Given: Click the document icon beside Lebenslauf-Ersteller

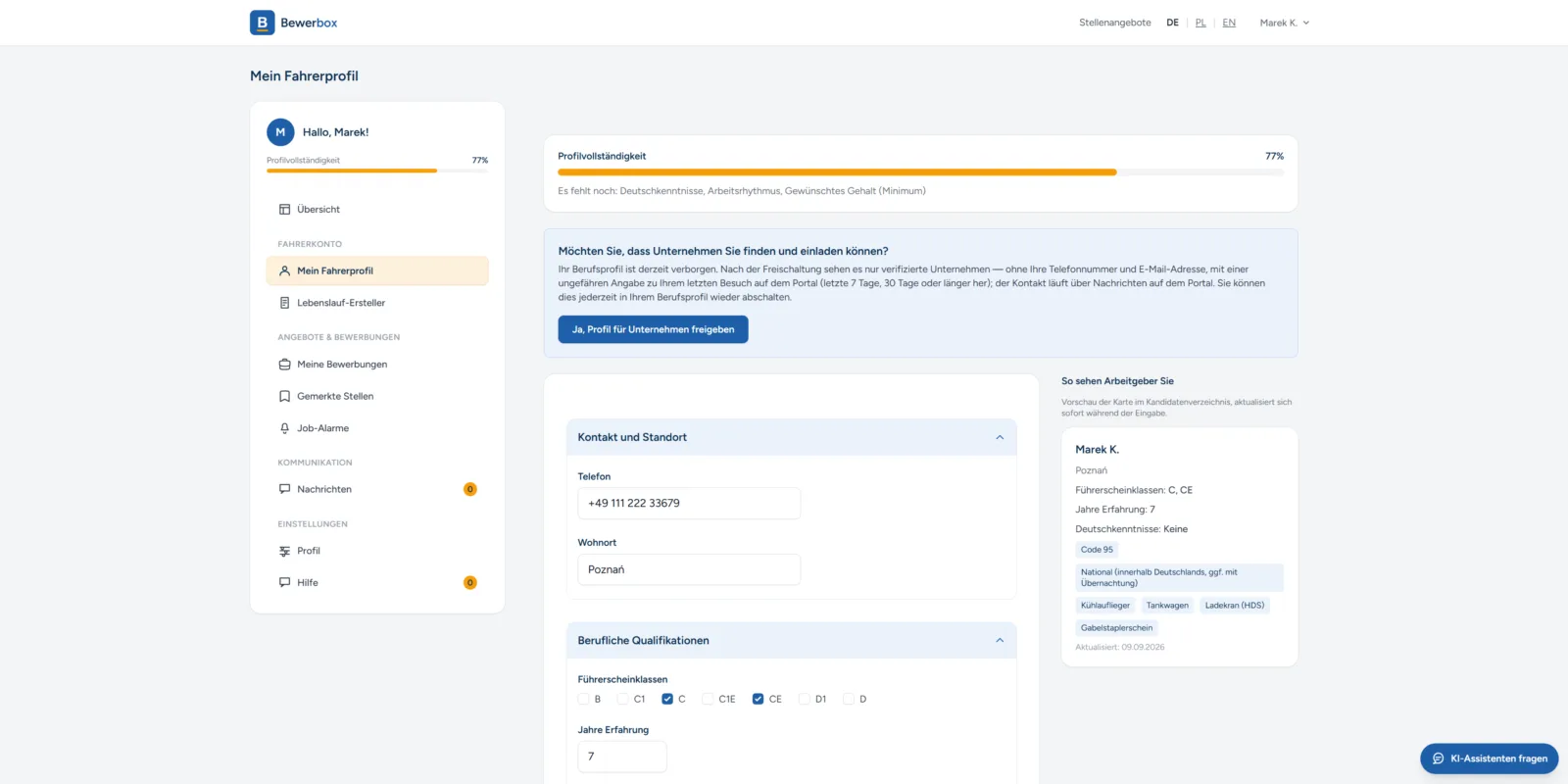Looking at the screenshot, I should tap(284, 303).
